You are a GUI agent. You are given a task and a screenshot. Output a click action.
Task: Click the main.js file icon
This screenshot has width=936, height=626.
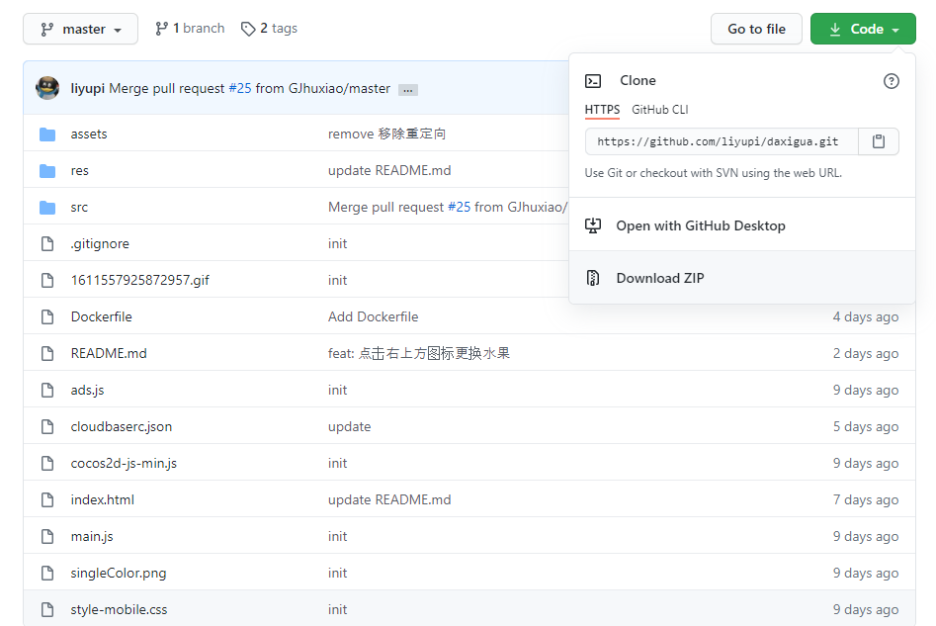coord(47,536)
